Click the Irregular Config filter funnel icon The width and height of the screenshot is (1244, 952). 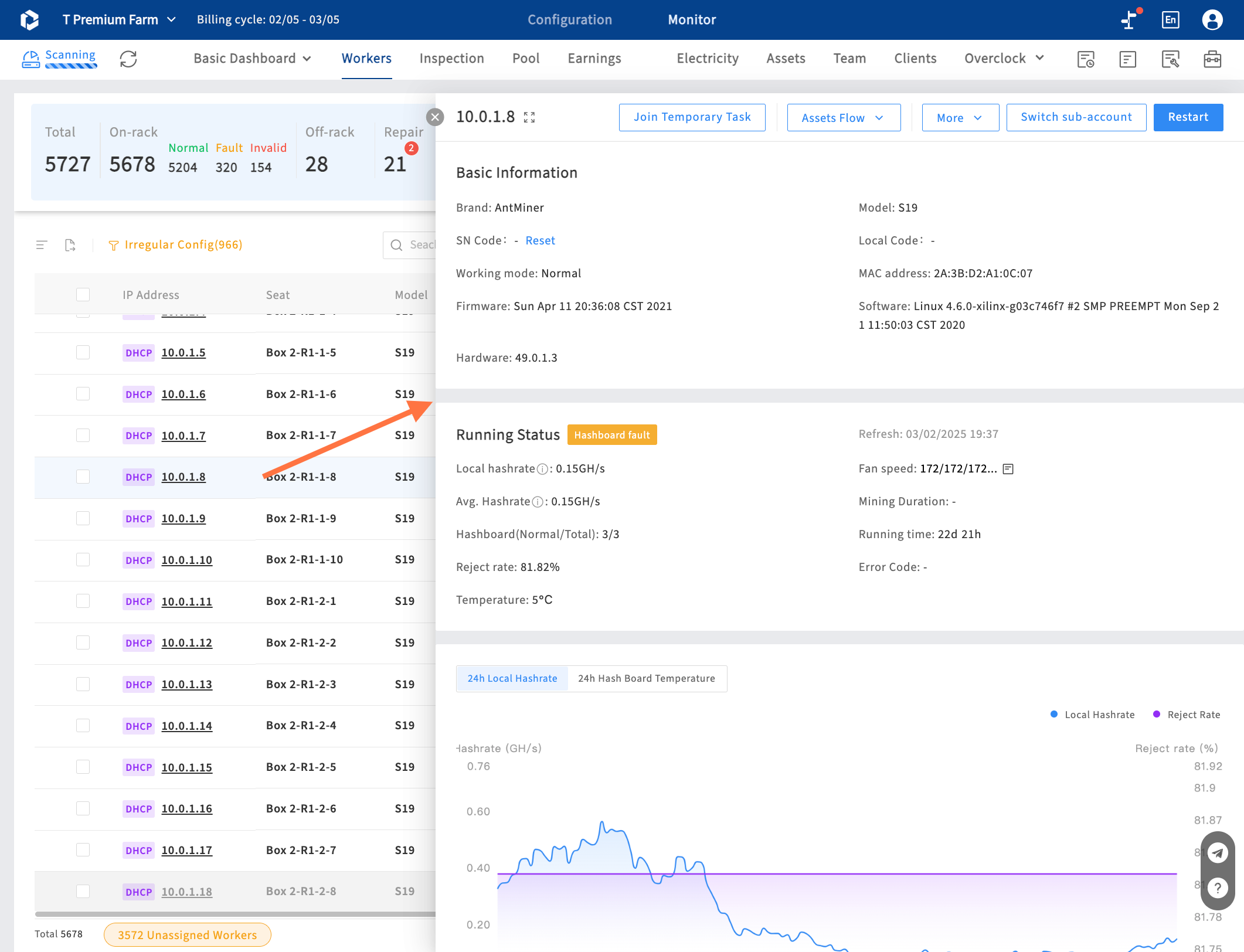[114, 246]
